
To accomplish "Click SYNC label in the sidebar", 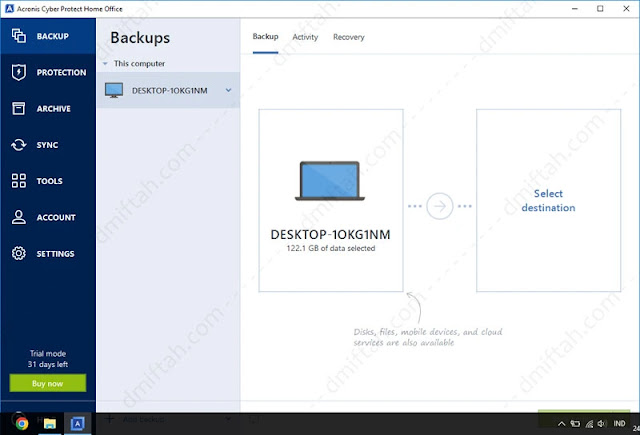I will tap(47, 145).
